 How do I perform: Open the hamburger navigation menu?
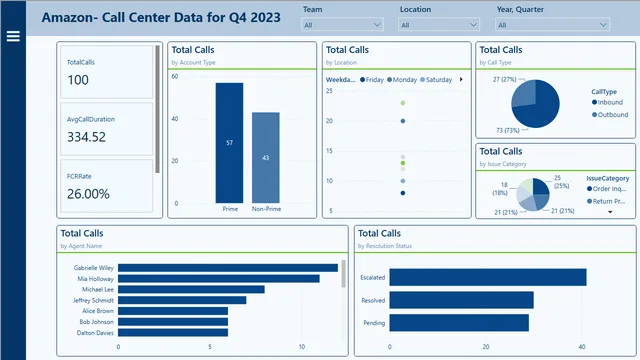pos(13,36)
